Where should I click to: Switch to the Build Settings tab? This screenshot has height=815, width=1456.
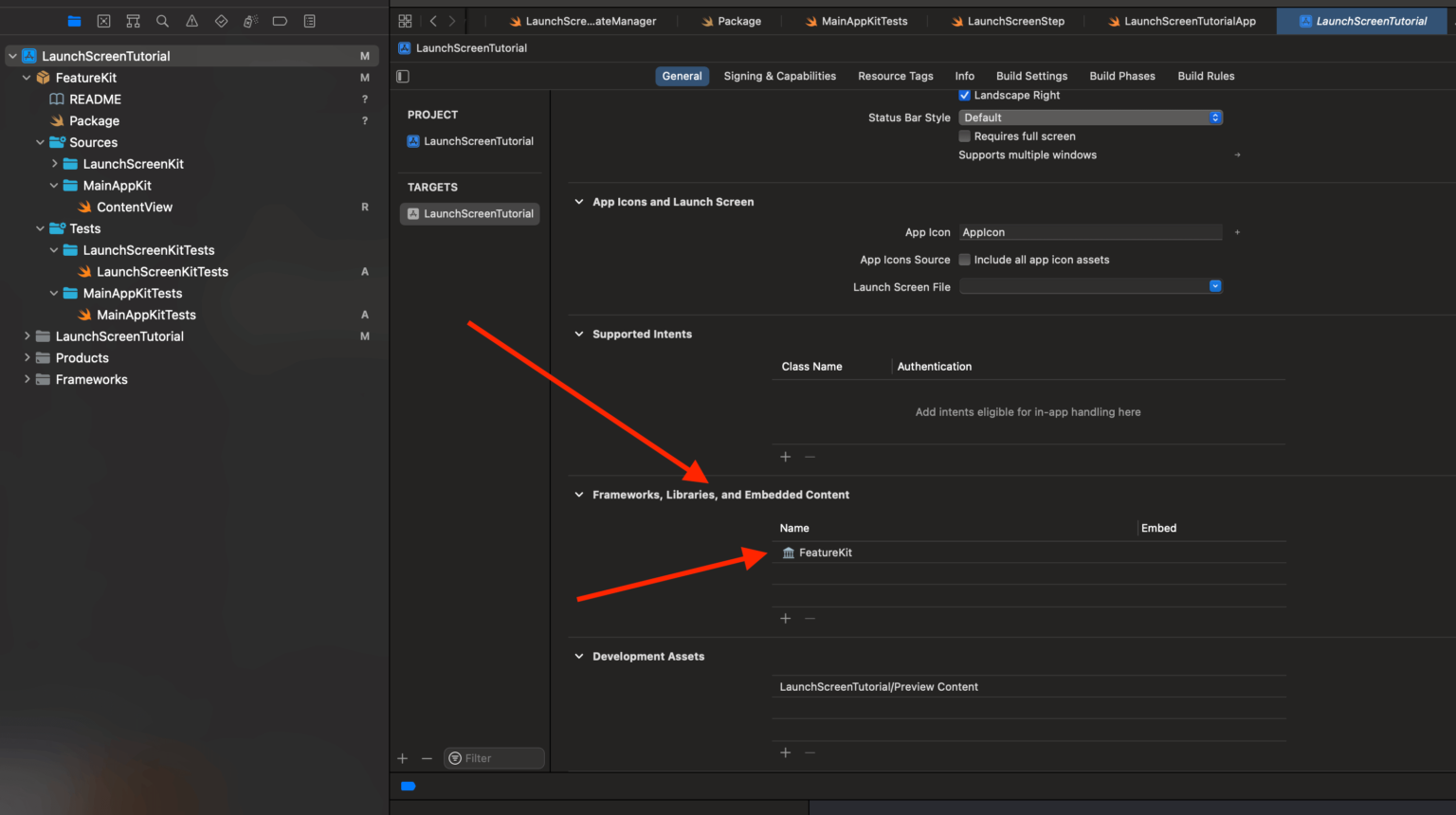tap(1031, 76)
